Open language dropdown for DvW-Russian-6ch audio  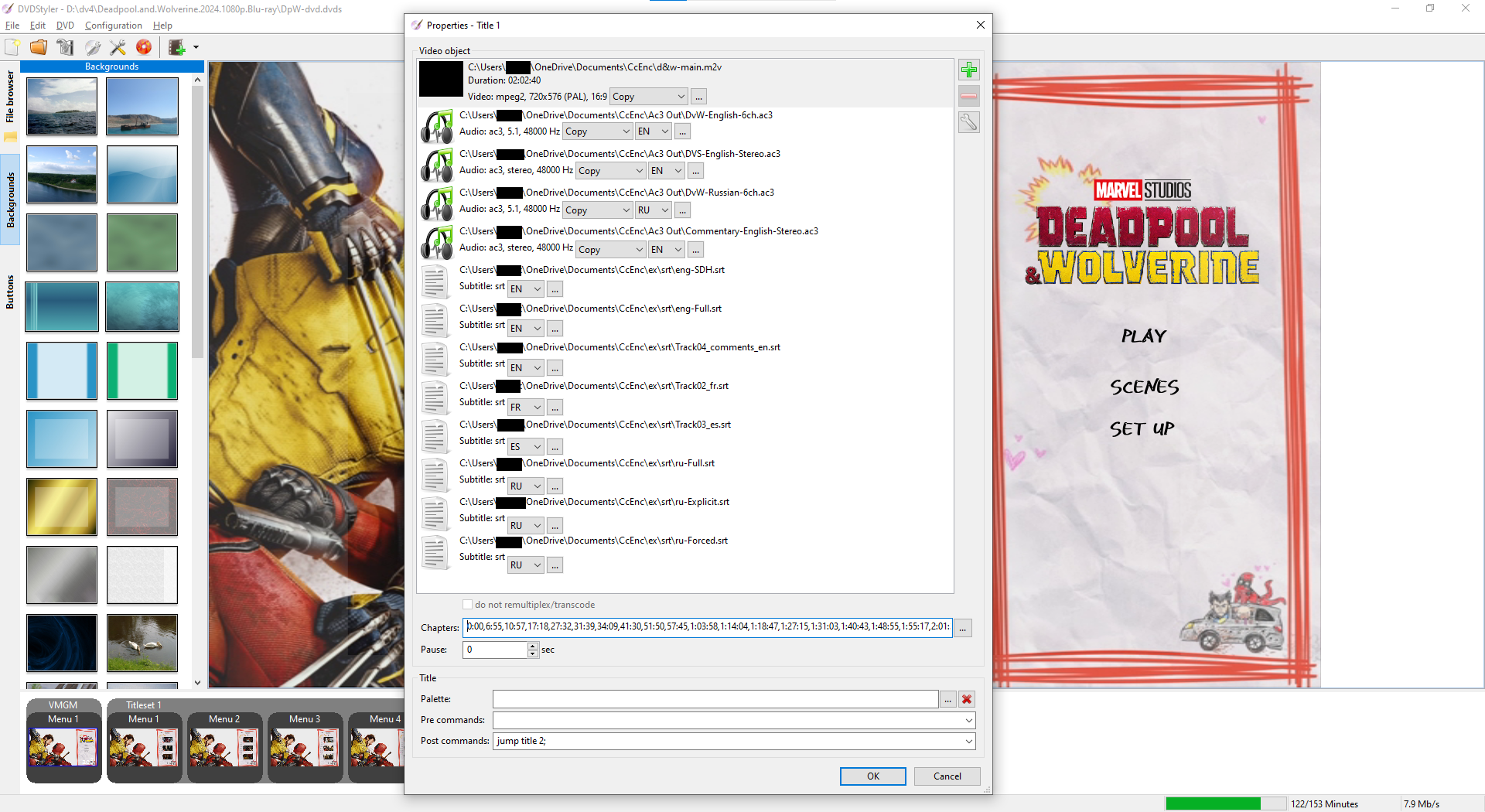click(x=653, y=210)
